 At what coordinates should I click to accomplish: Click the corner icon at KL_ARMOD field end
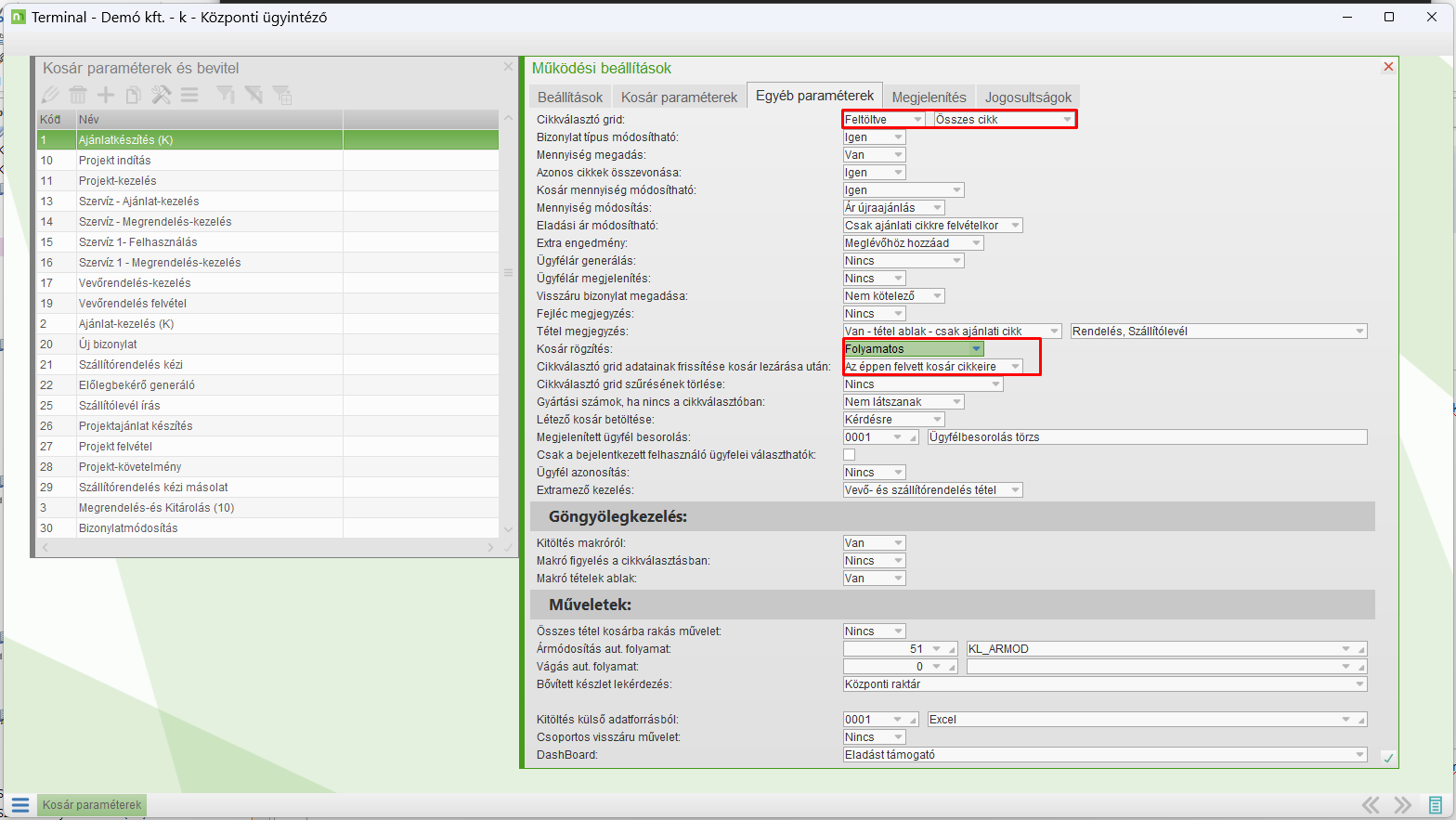[1362, 649]
